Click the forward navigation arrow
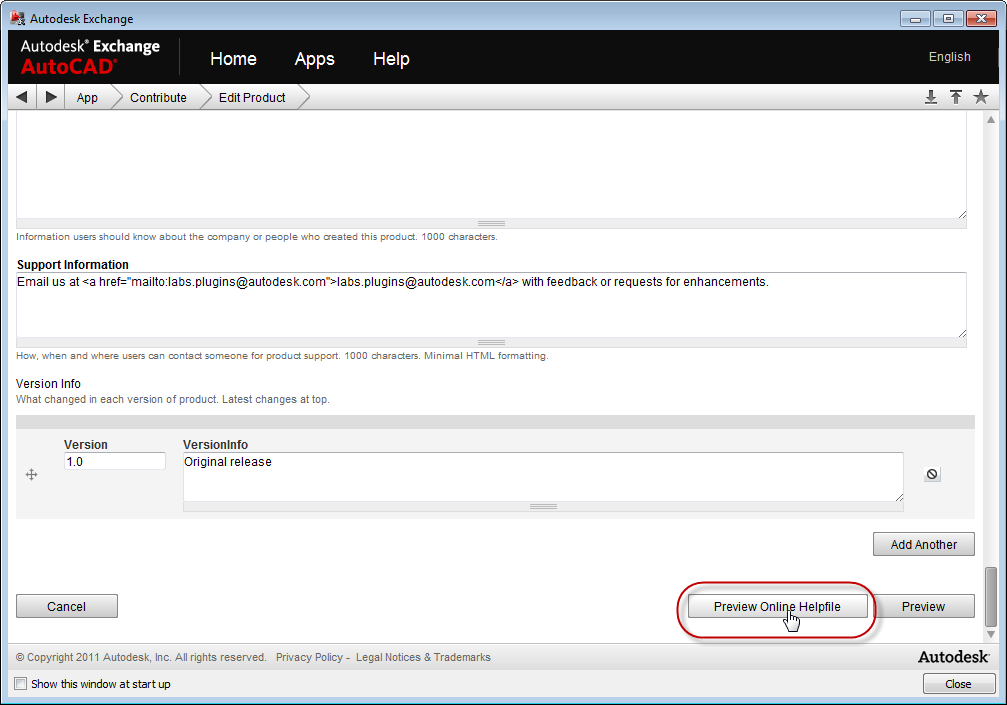 [51, 97]
